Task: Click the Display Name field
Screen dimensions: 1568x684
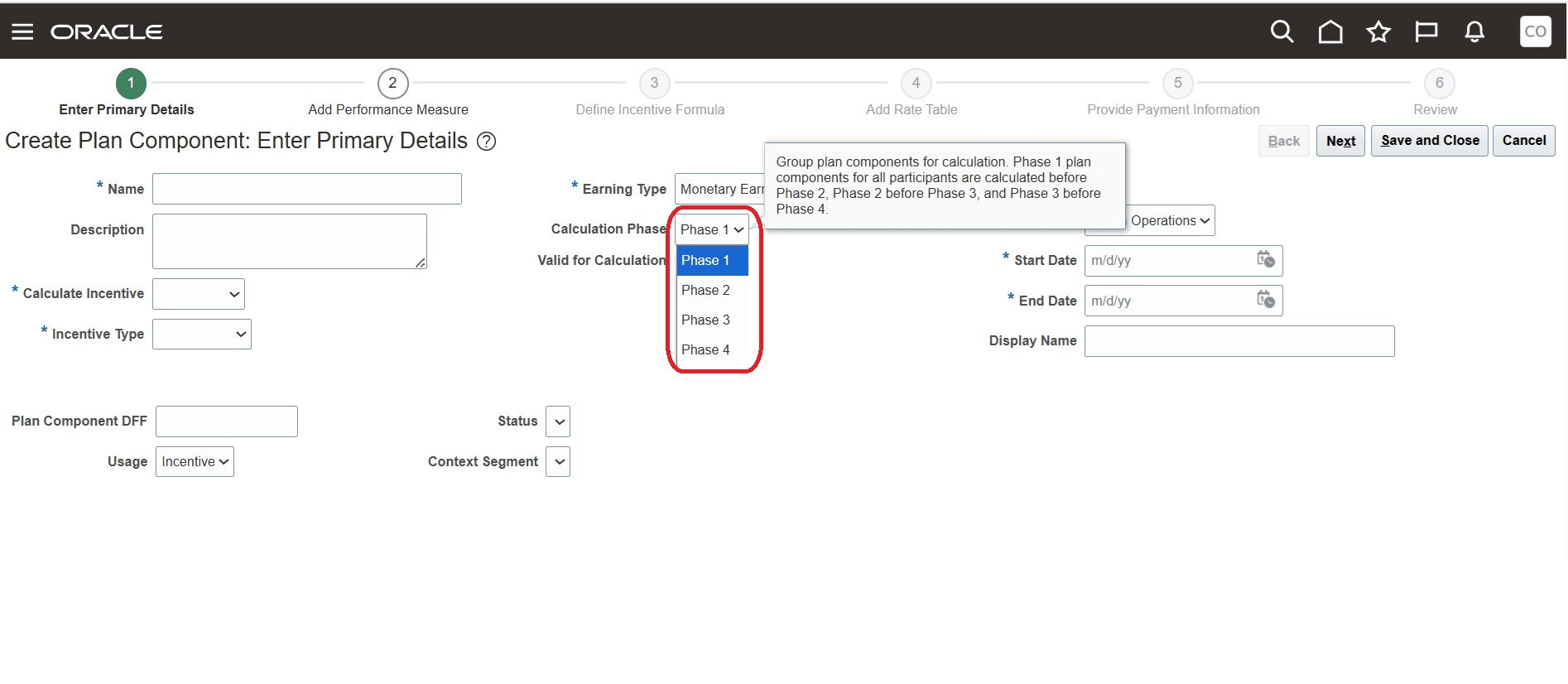Action: click(1239, 341)
